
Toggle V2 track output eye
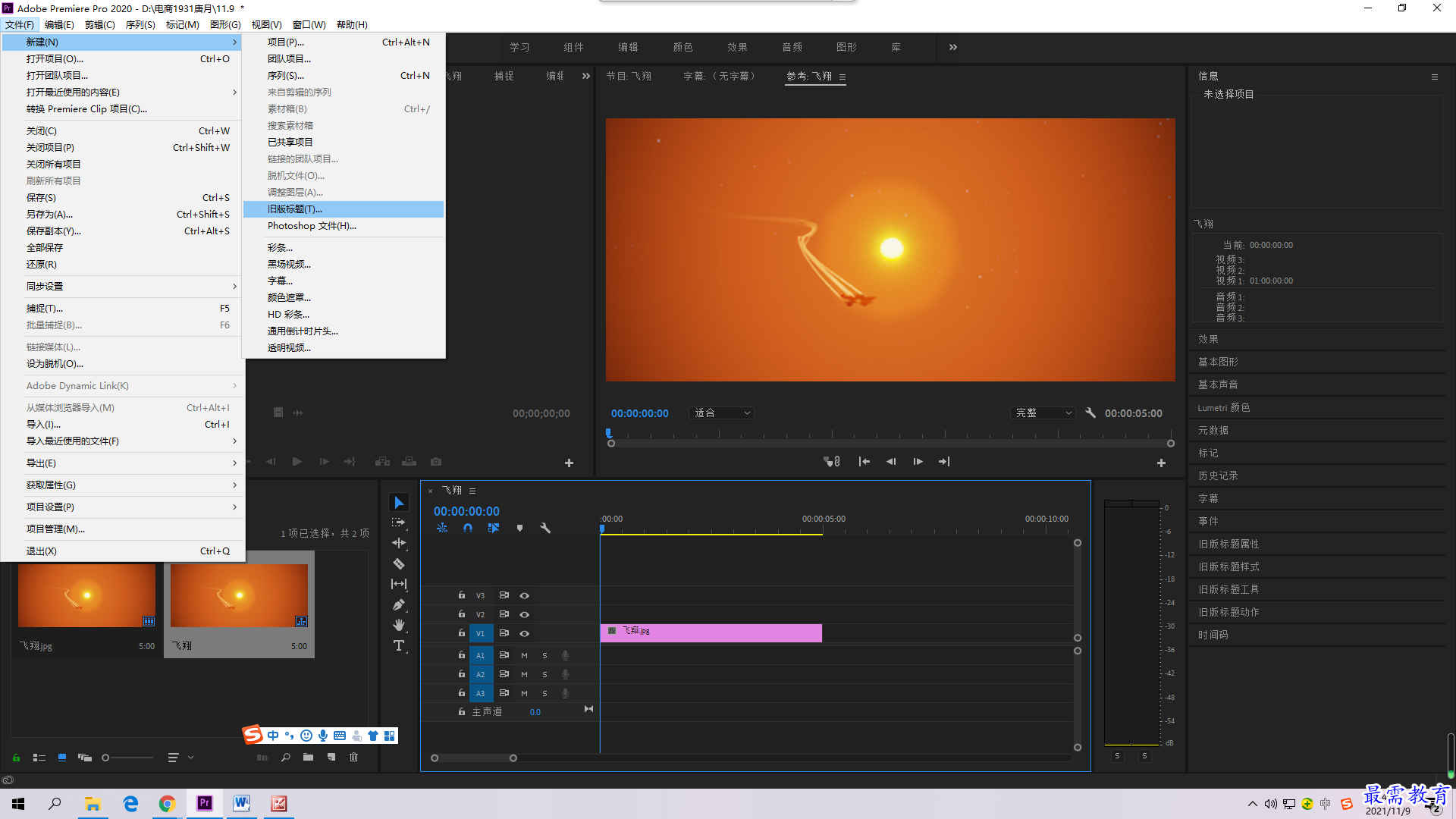tap(524, 614)
